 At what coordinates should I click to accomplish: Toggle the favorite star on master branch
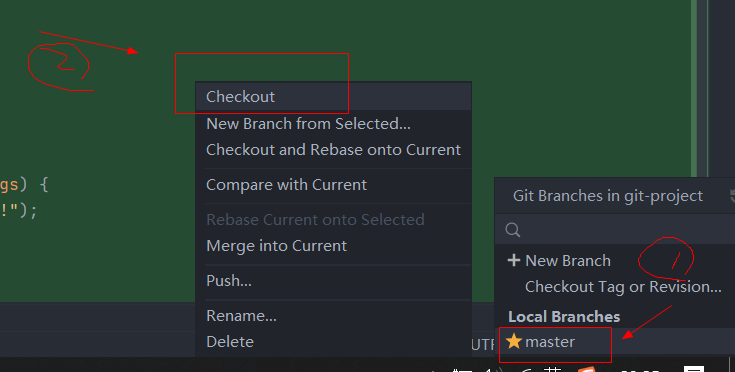coord(514,341)
